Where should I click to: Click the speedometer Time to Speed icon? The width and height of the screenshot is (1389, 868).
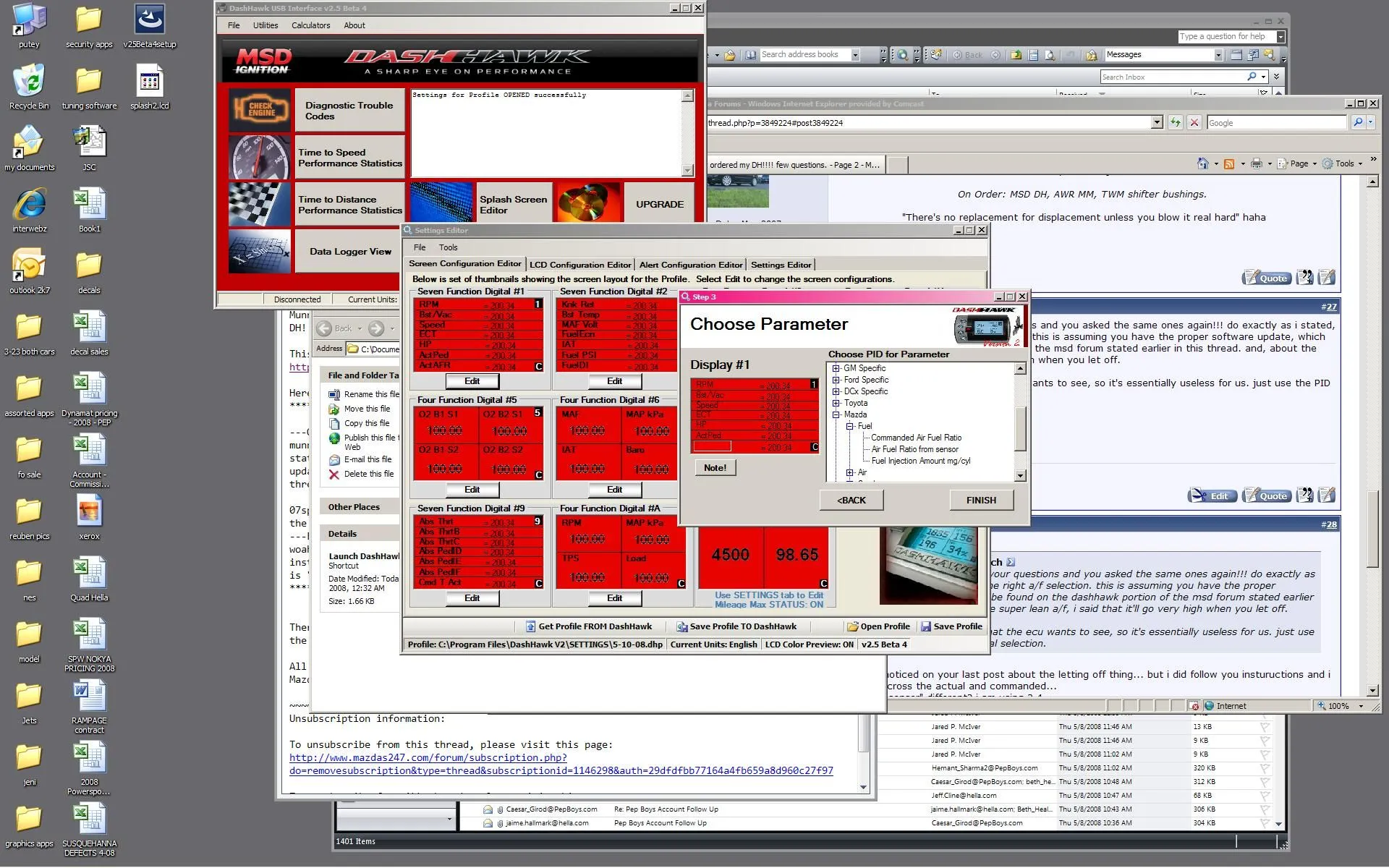click(260, 157)
